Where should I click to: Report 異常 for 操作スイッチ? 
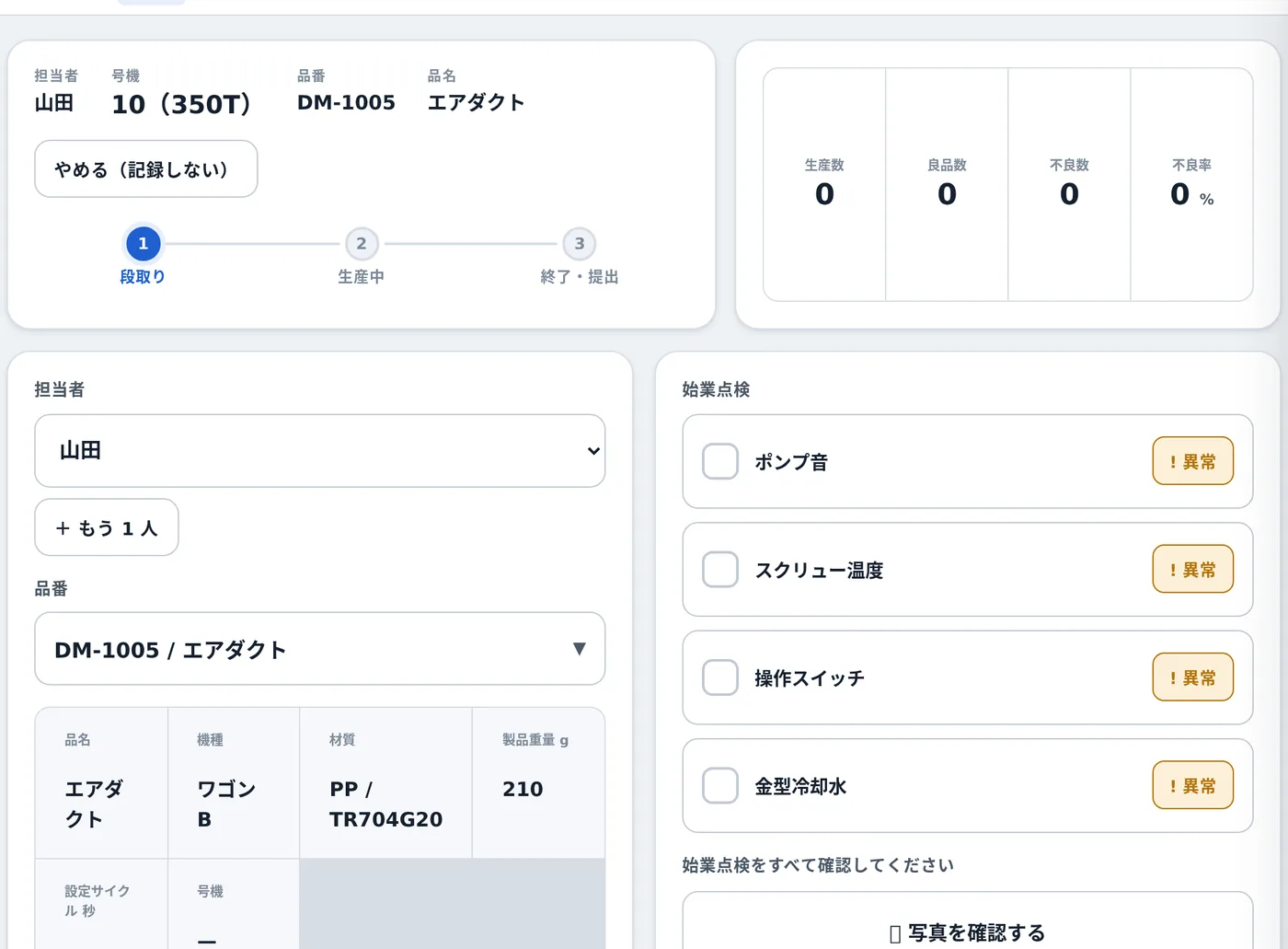1193,677
